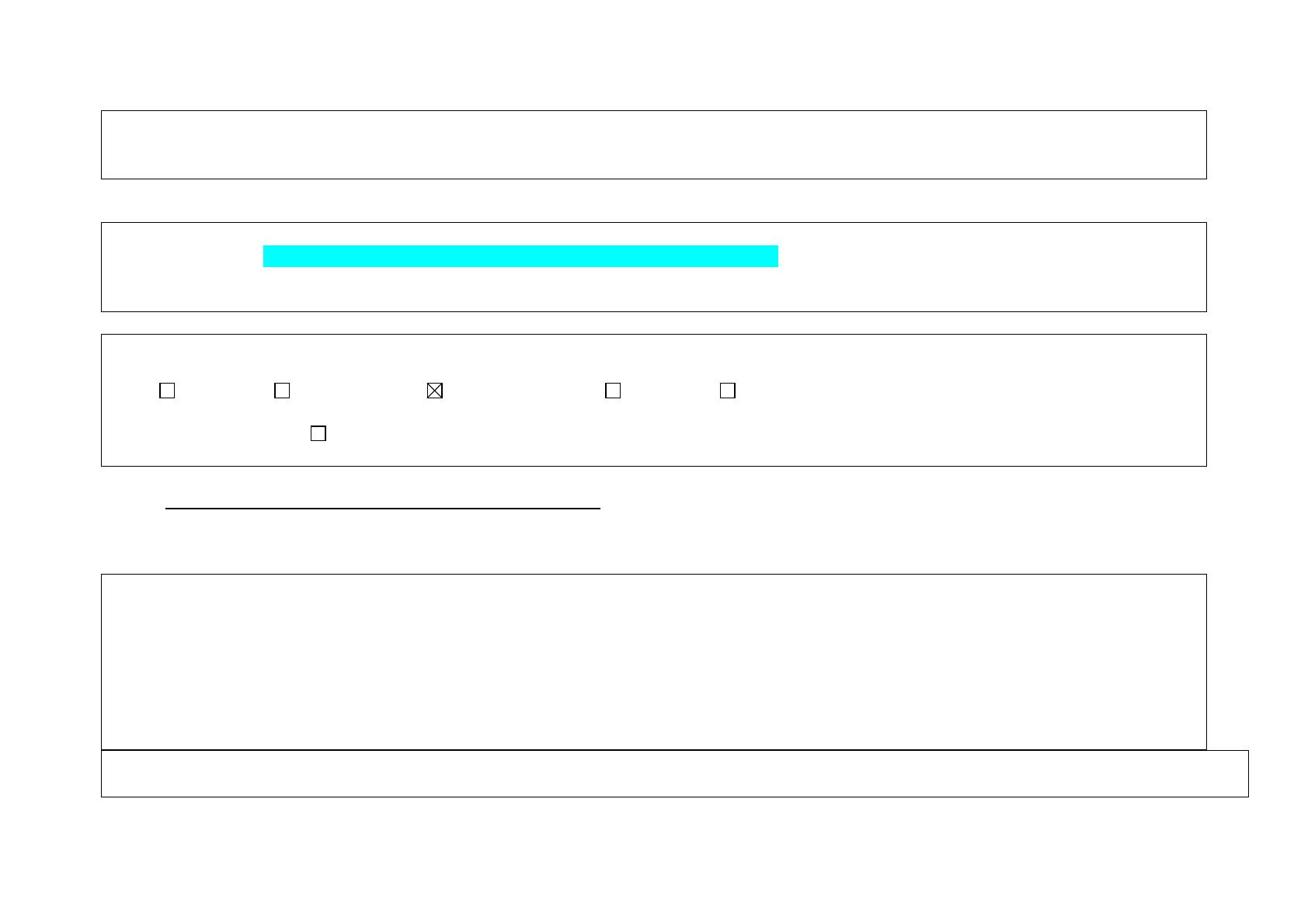Tick the lone checkbox below the checkbox row
The width and height of the screenshot is (1308, 924).
click(318, 433)
